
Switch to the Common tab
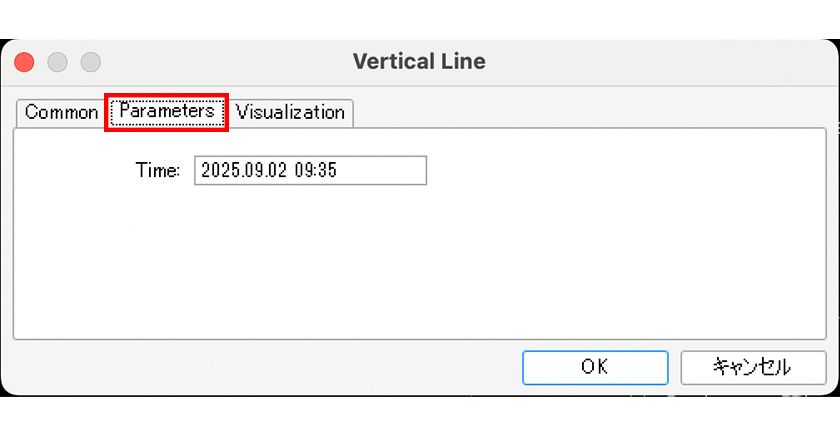[60, 112]
